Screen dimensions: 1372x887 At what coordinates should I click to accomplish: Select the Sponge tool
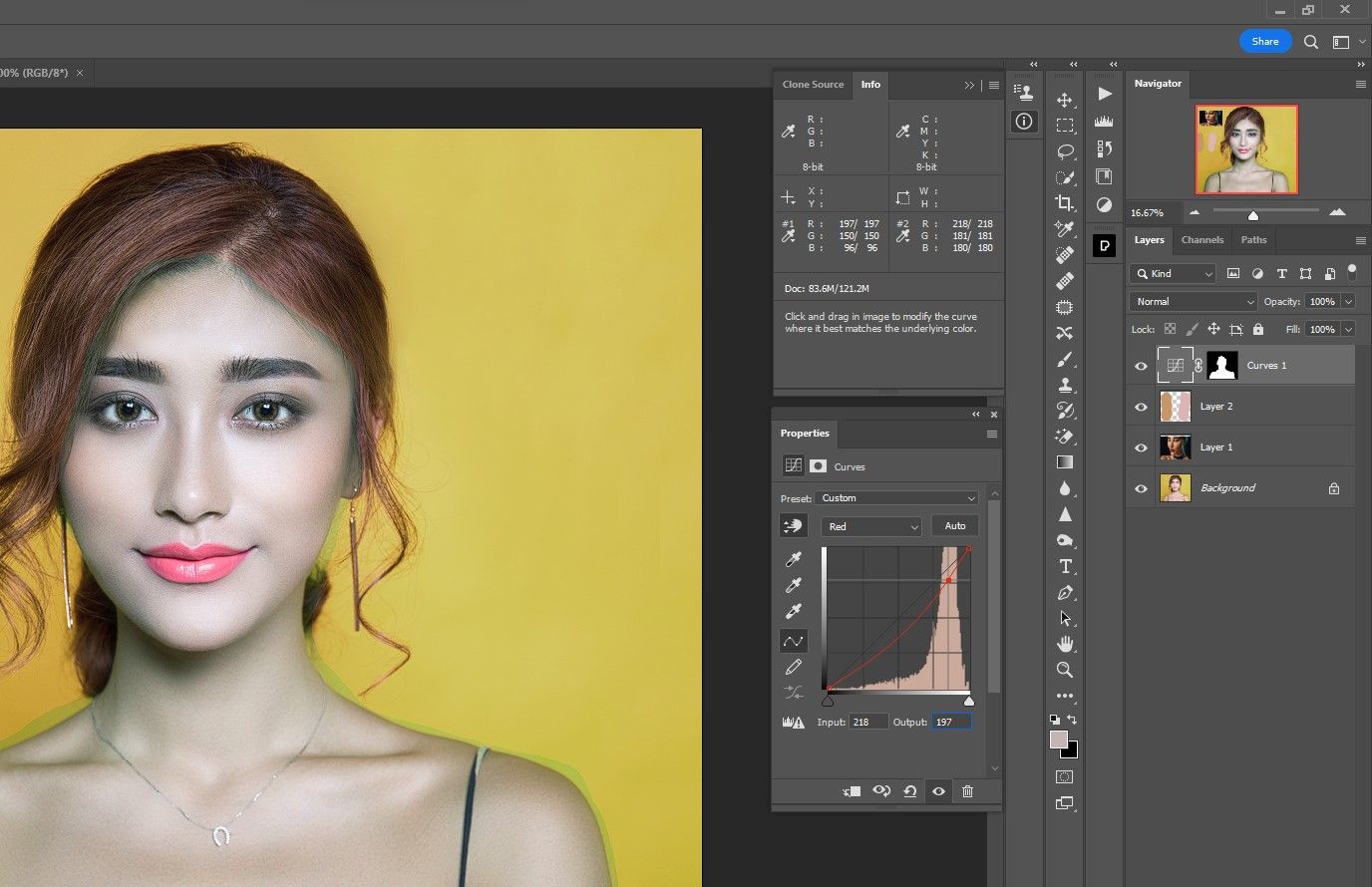[x=1065, y=540]
